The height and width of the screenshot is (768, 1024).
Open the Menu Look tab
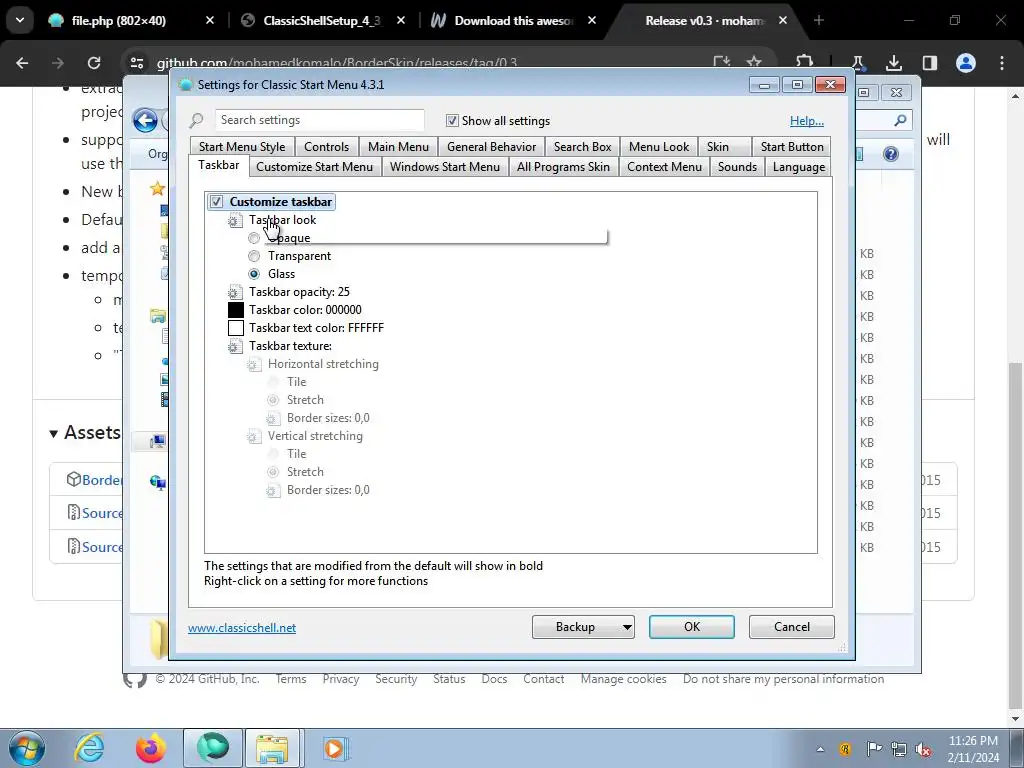[659, 147]
